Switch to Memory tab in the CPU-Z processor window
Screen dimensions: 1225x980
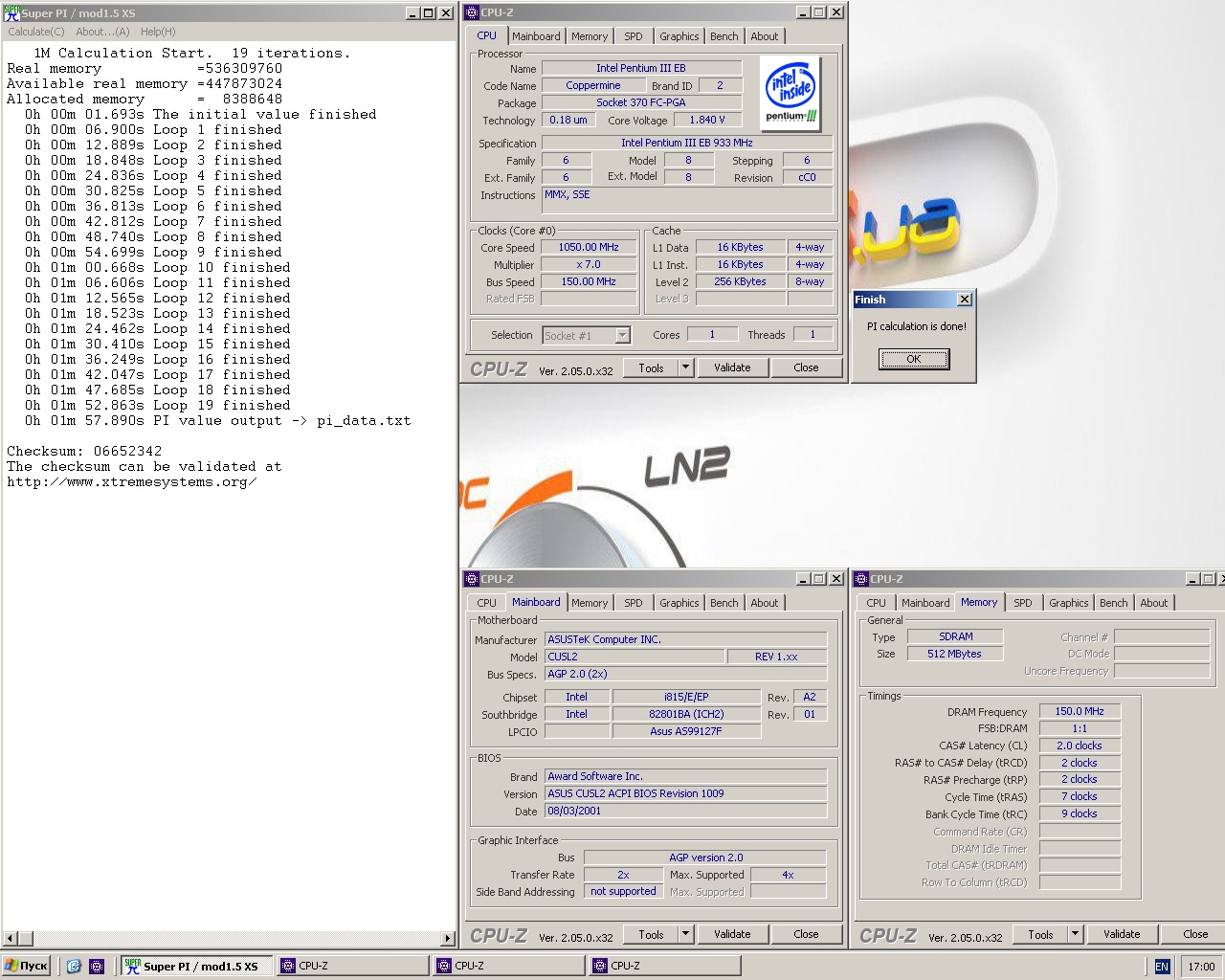coord(590,36)
